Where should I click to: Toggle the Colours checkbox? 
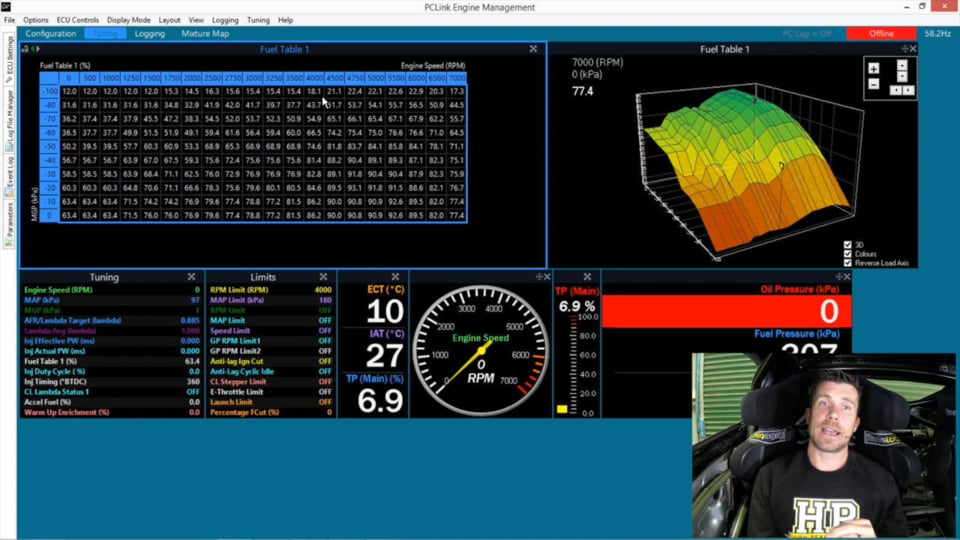pos(848,254)
